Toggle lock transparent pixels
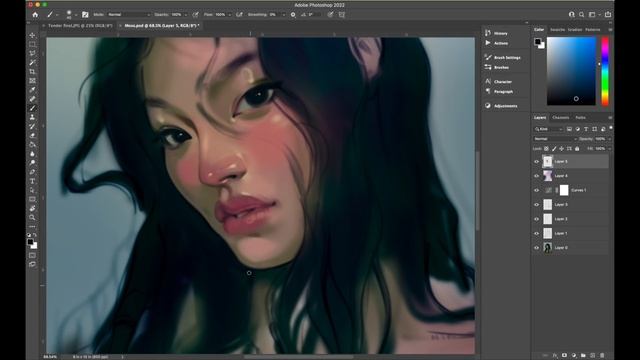Image resolution: width=640 pixels, height=360 pixels. coord(547,149)
